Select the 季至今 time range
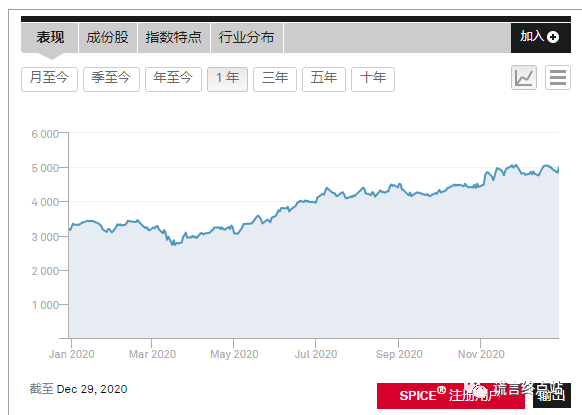The width and height of the screenshot is (582, 415). 111,79
